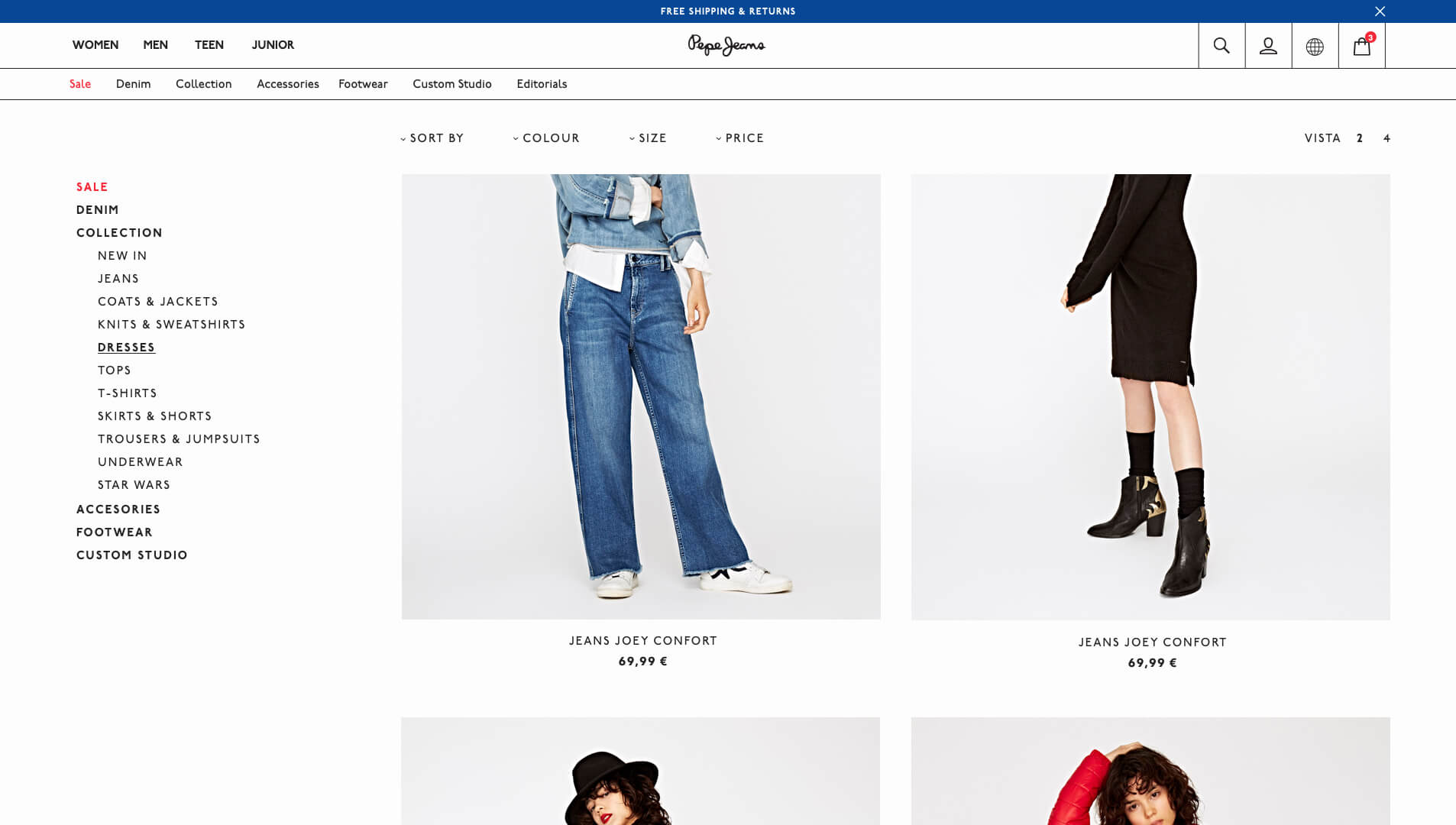Open the Men top menu
1456x825 pixels.
(x=155, y=45)
